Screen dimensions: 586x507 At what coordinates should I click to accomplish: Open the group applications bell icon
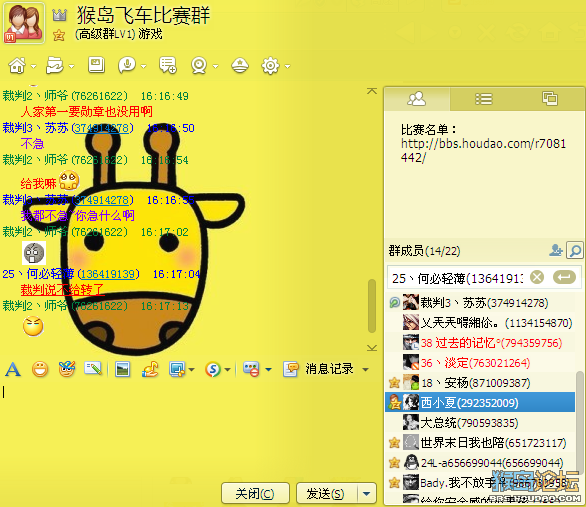point(240,66)
